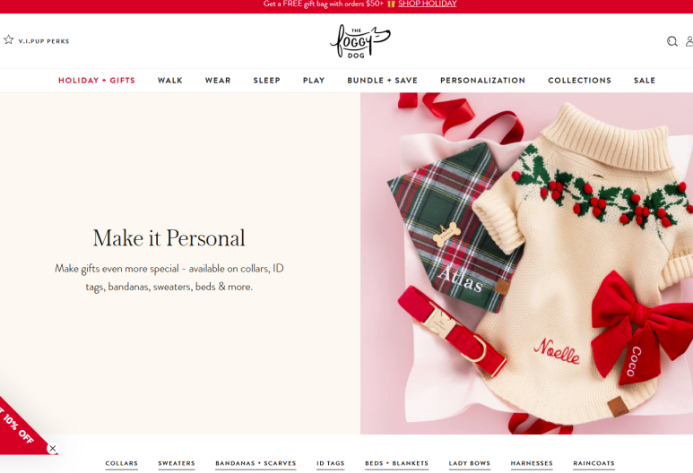Viewport: 693px width, 473px height.
Task: Open the search magnifier icon
Action: click(672, 41)
